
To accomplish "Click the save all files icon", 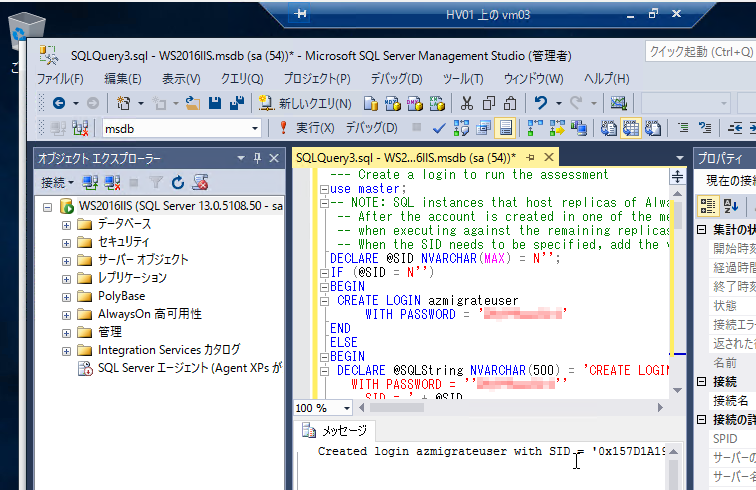I will [x=237, y=103].
